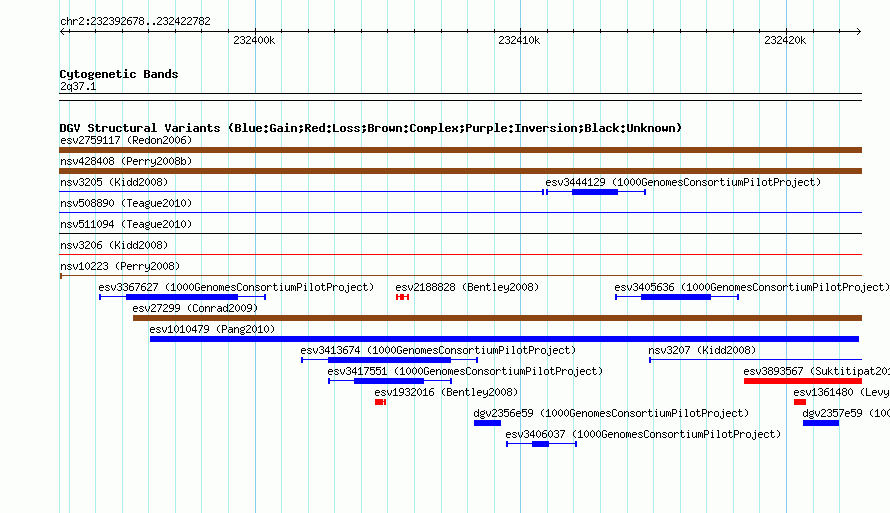This screenshot has width=890, height=513.
Task: Click the Cytogenetic Bands track title
Action: coord(119,74)
